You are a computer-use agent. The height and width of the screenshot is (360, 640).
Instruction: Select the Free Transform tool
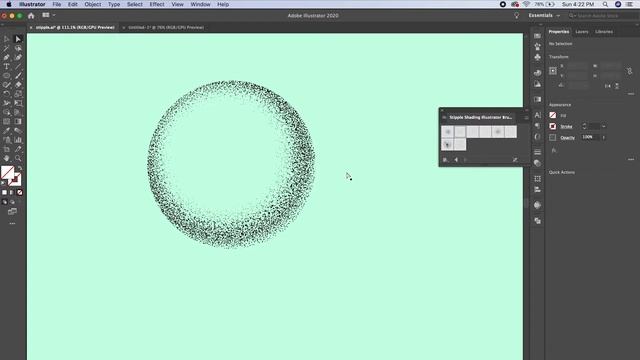click(18, 103)
